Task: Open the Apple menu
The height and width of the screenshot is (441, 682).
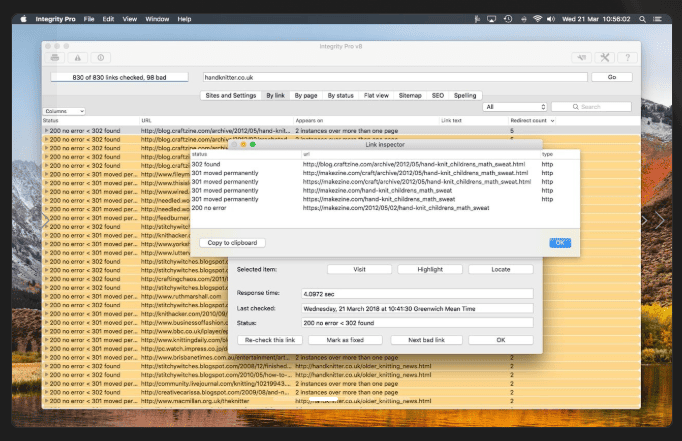Action: coord(23,19)
